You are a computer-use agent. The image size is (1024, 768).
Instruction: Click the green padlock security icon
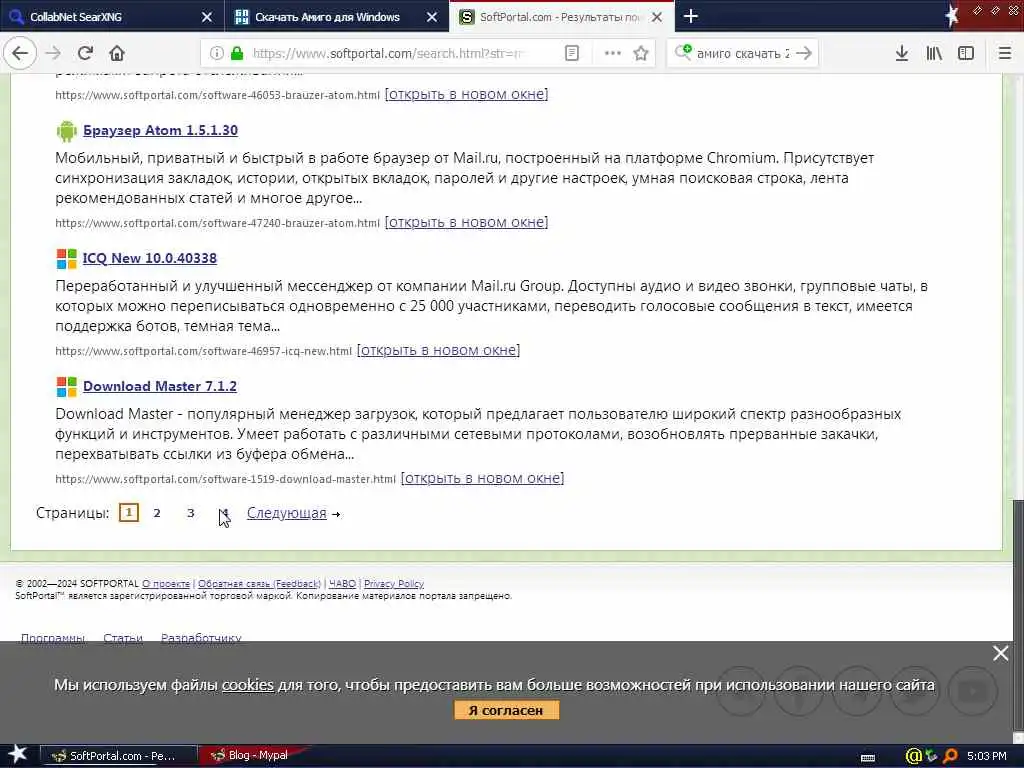click(237, 54)
